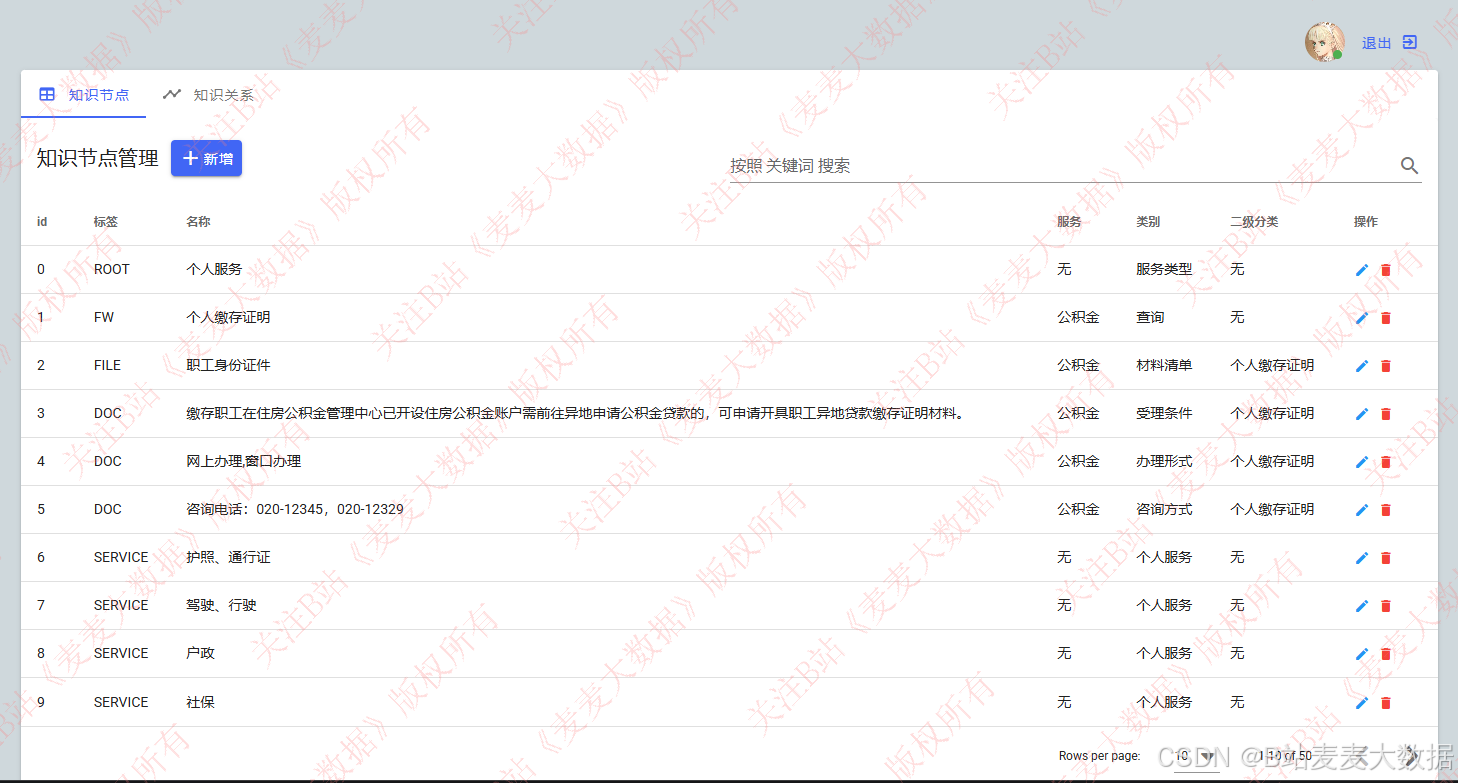Edit row 4 网上办理,窗口办理 pencil icon

click(x=1361, y=462)
